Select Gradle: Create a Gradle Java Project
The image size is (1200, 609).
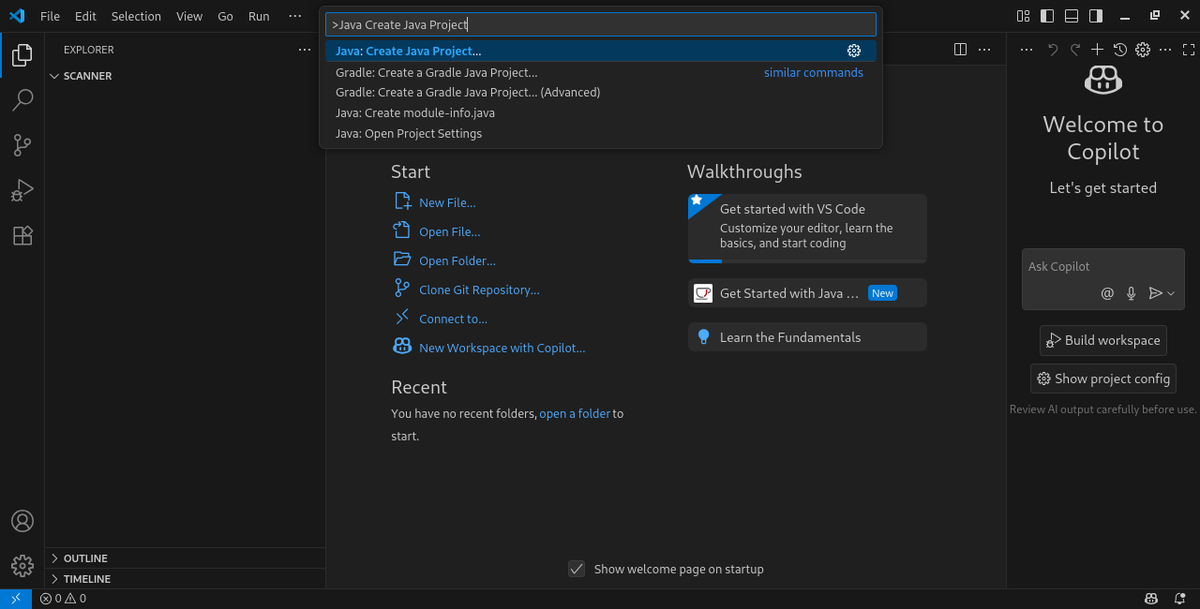(600, 72)
